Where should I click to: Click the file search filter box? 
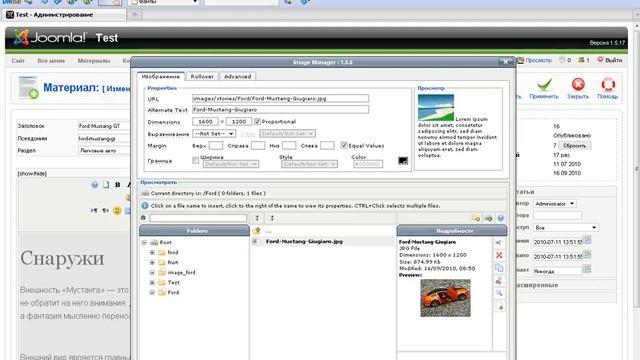click(x=198, y=218)
